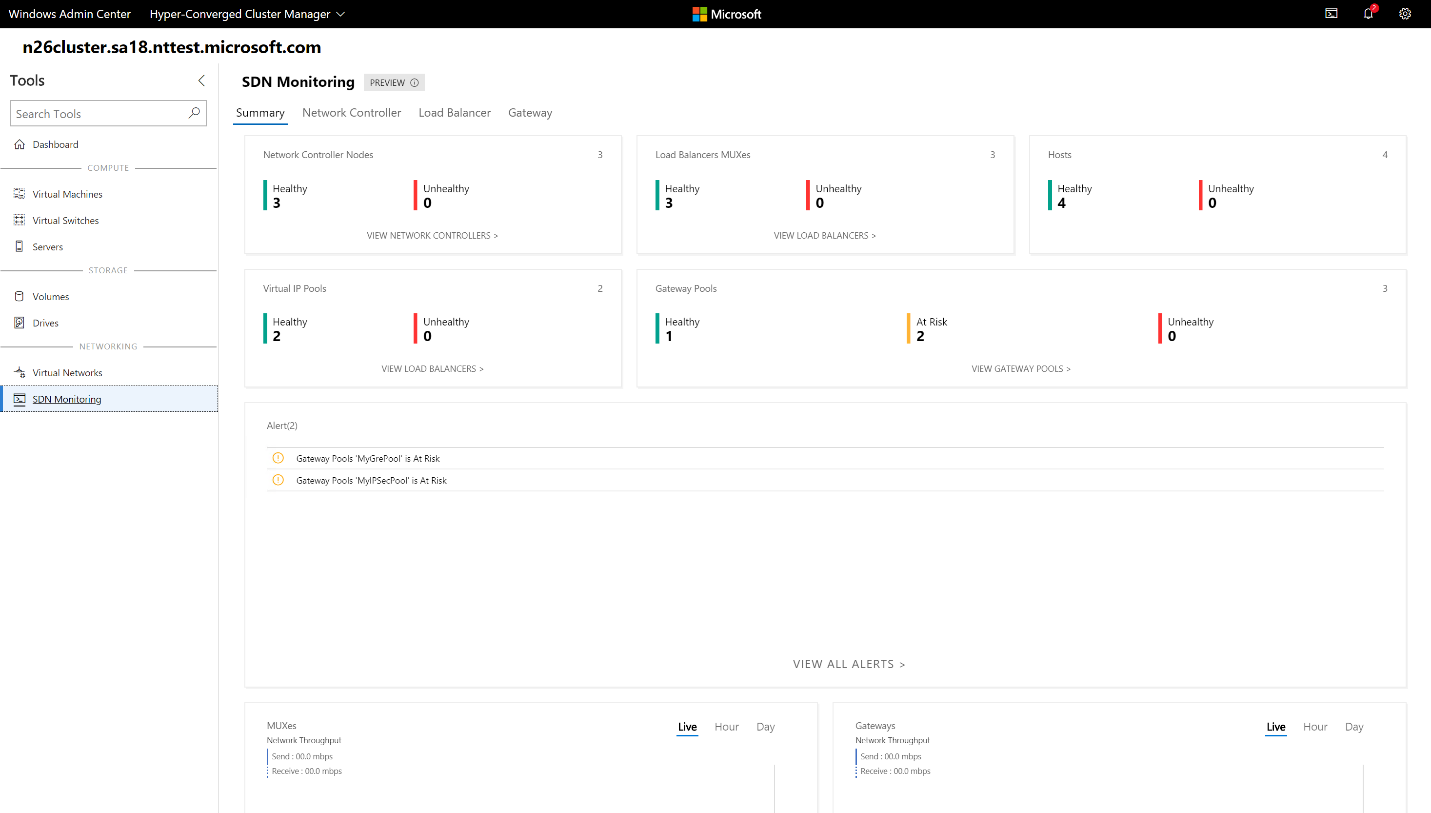Collapse the Tools panel with chevron
The width and height of the screenshot is (1431, 813).
click(x=201, y=81)
